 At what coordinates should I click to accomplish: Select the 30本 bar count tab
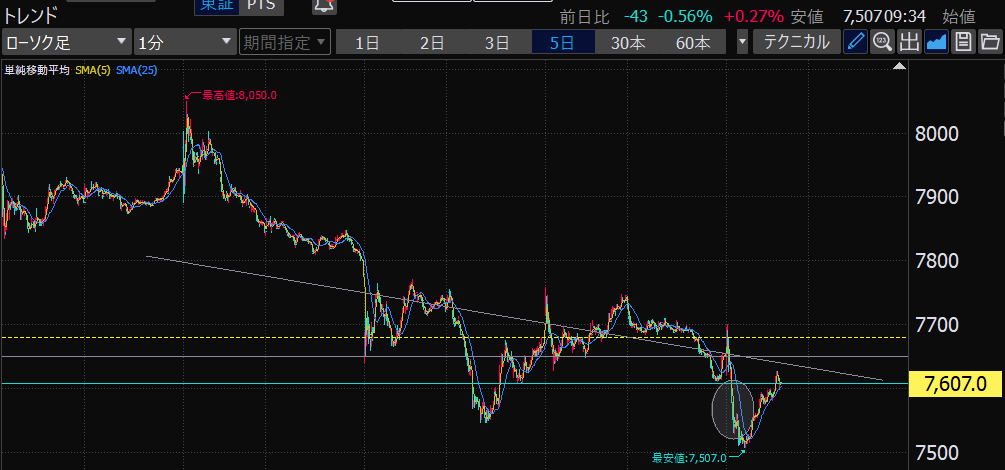[x=628, y=42]
